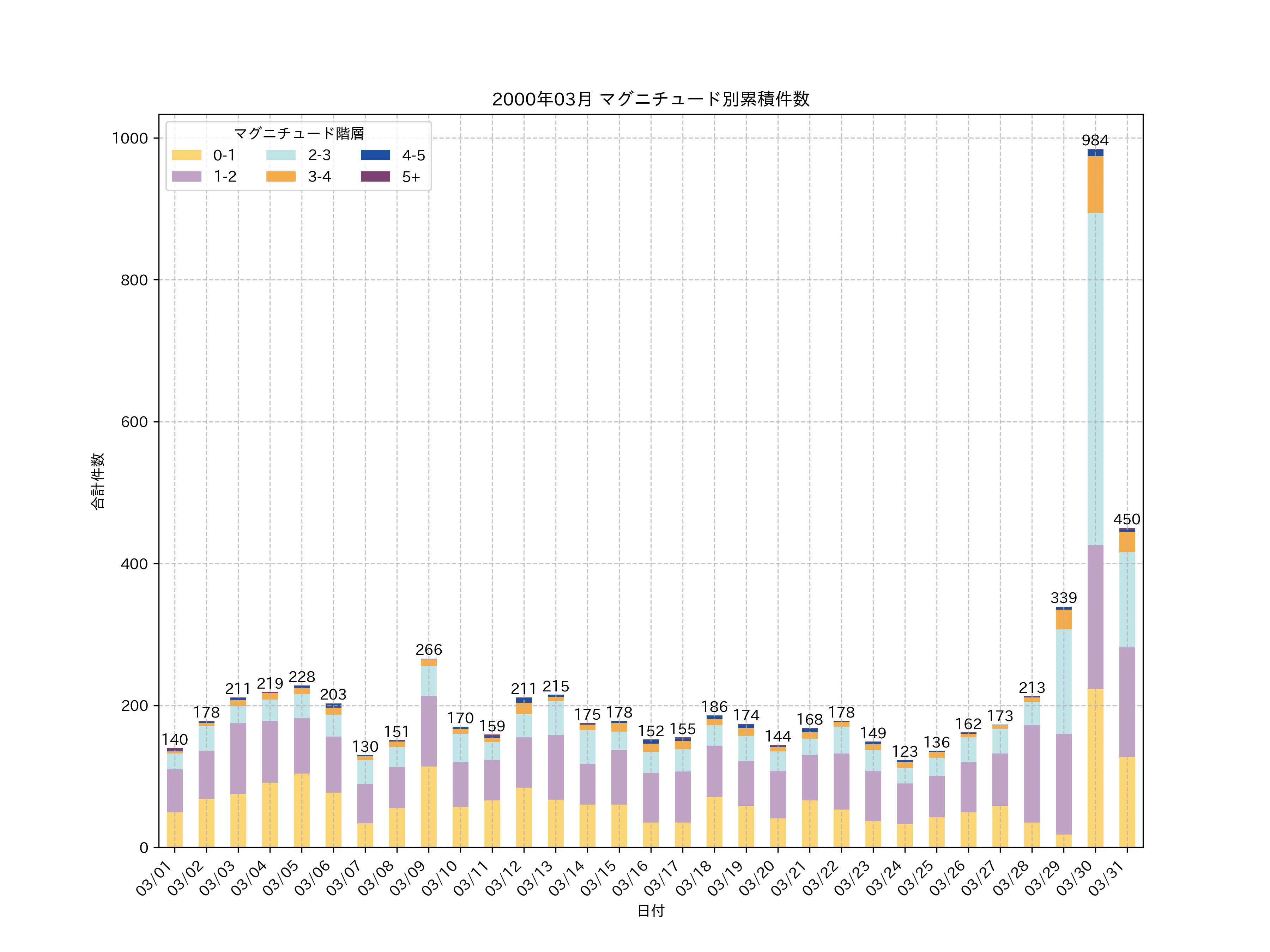The height and width of the screenshot is (952, 1270).
Task: Click the 3-4 orange legend swatch
Action: [x=281, y=176]
